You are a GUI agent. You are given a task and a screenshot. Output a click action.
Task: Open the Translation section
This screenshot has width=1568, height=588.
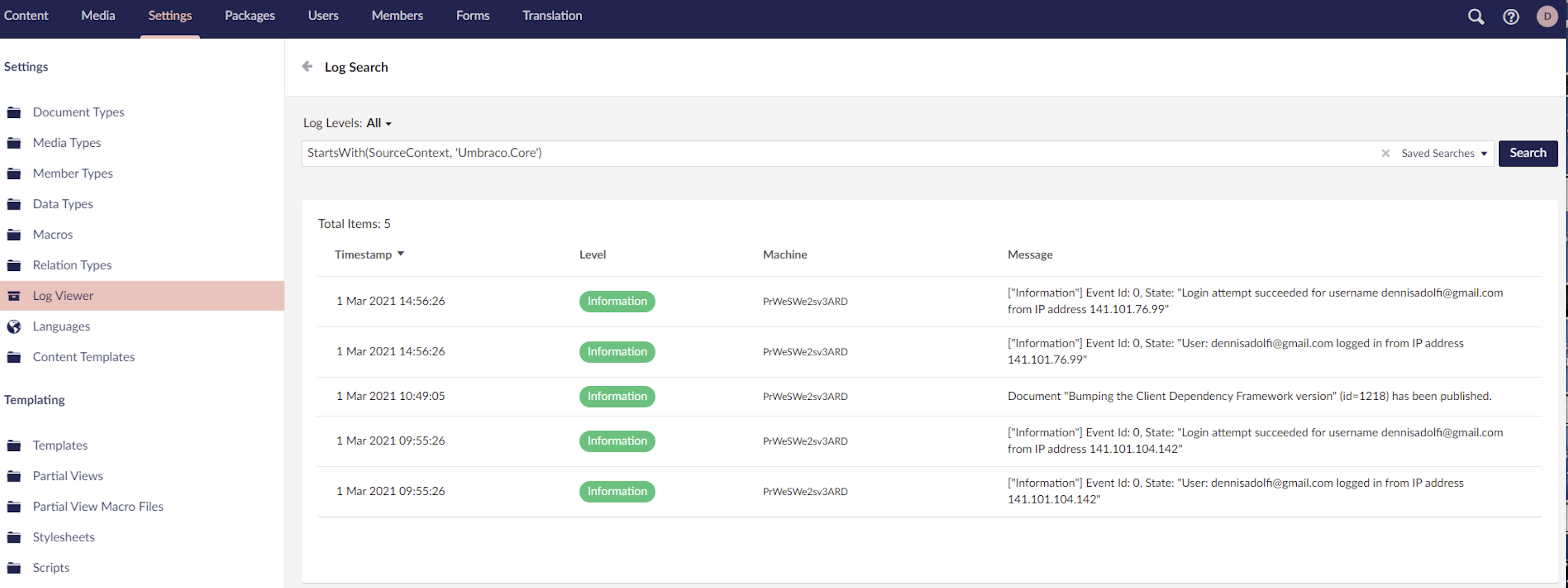point(552,16)
